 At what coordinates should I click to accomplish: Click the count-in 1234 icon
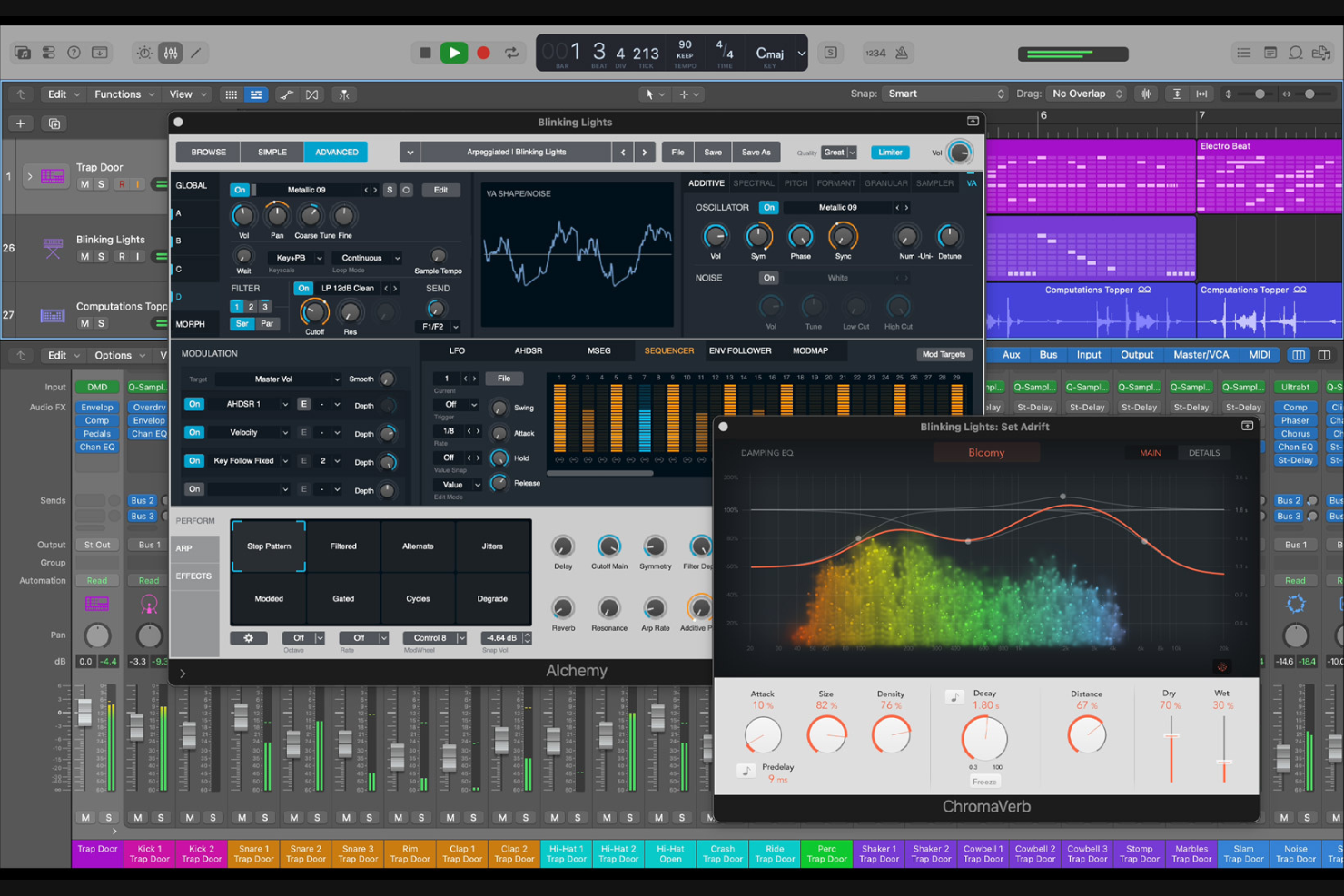875,53
